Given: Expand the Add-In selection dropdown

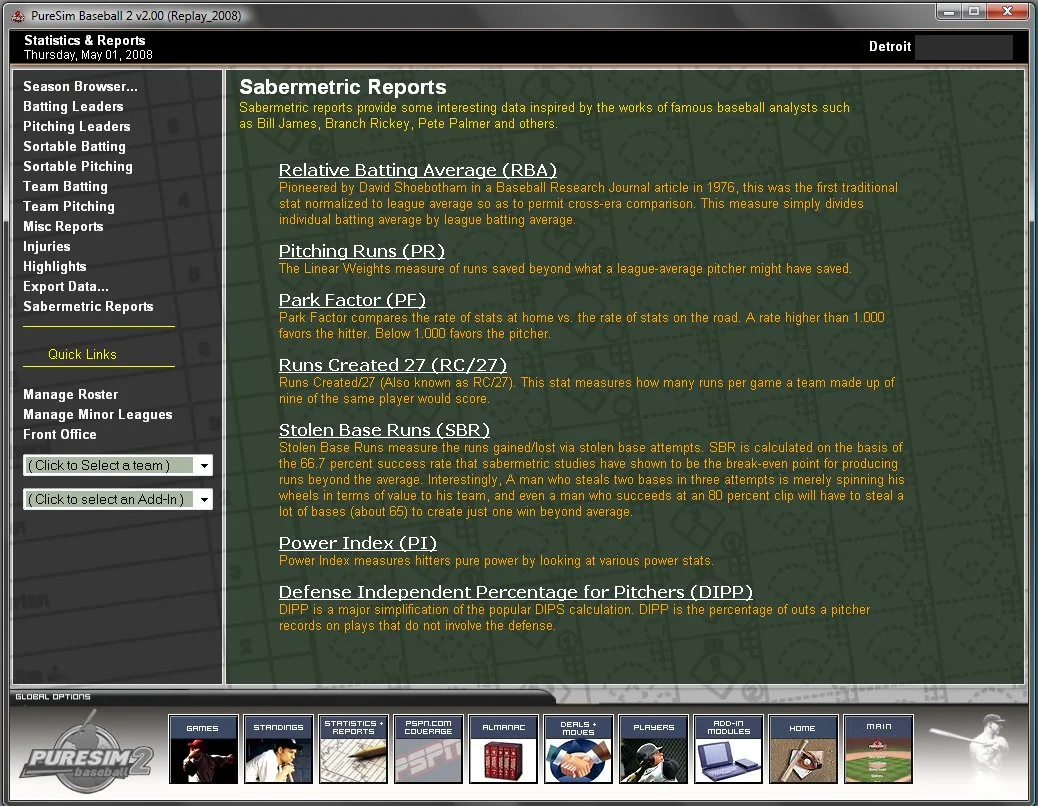Looking at the screenshot, I should pos(117,500).
